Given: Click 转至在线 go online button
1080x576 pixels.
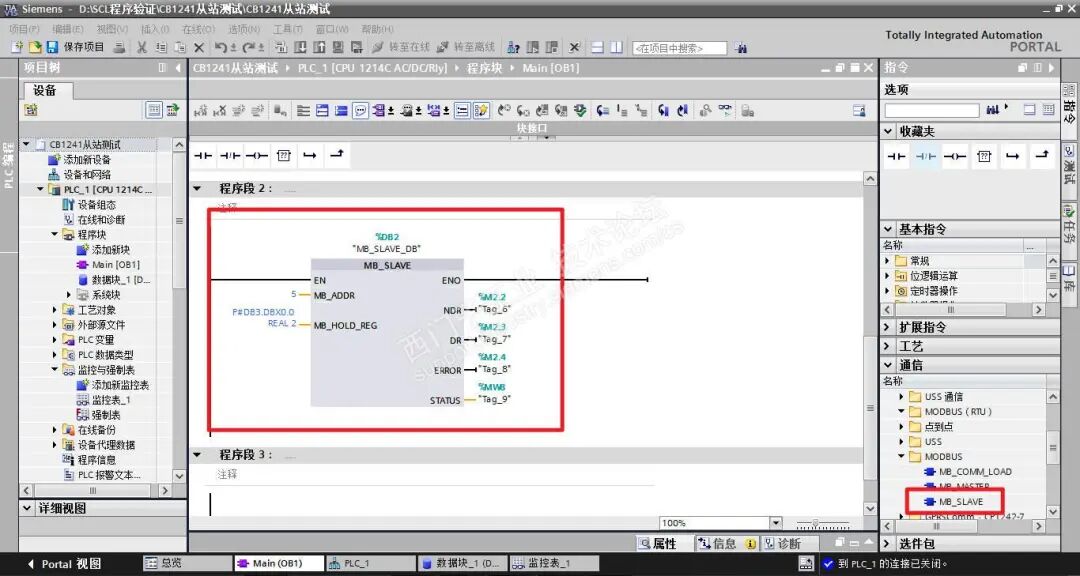Looking at the screenshot, I should [401, 48].
